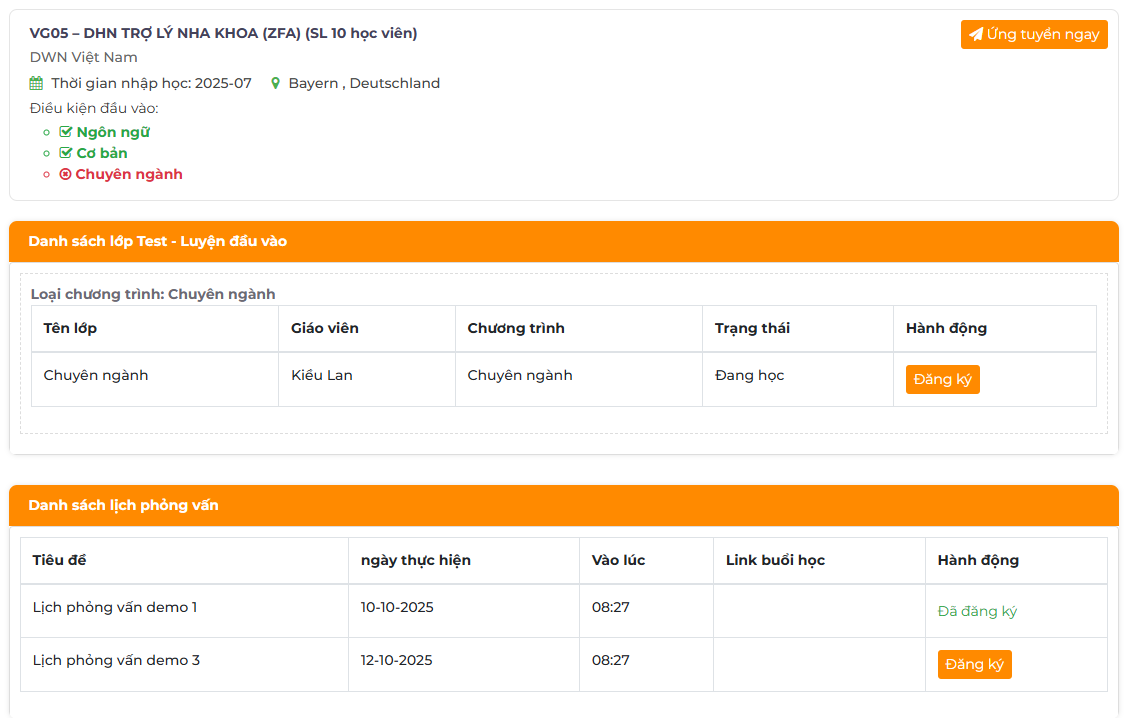Click the Tên lớp column header

click(x=70, y=328)
